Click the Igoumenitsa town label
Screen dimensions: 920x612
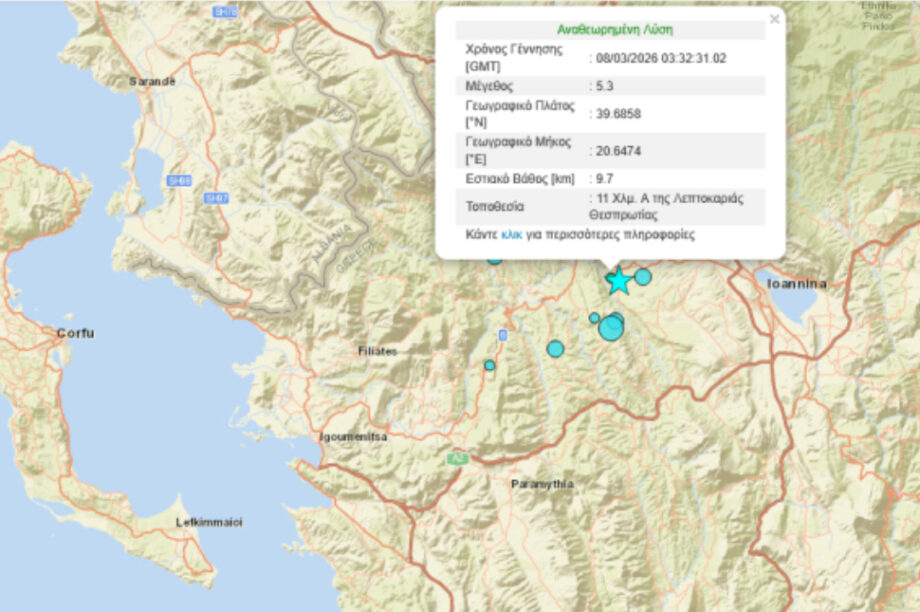(x=352, y=437)
